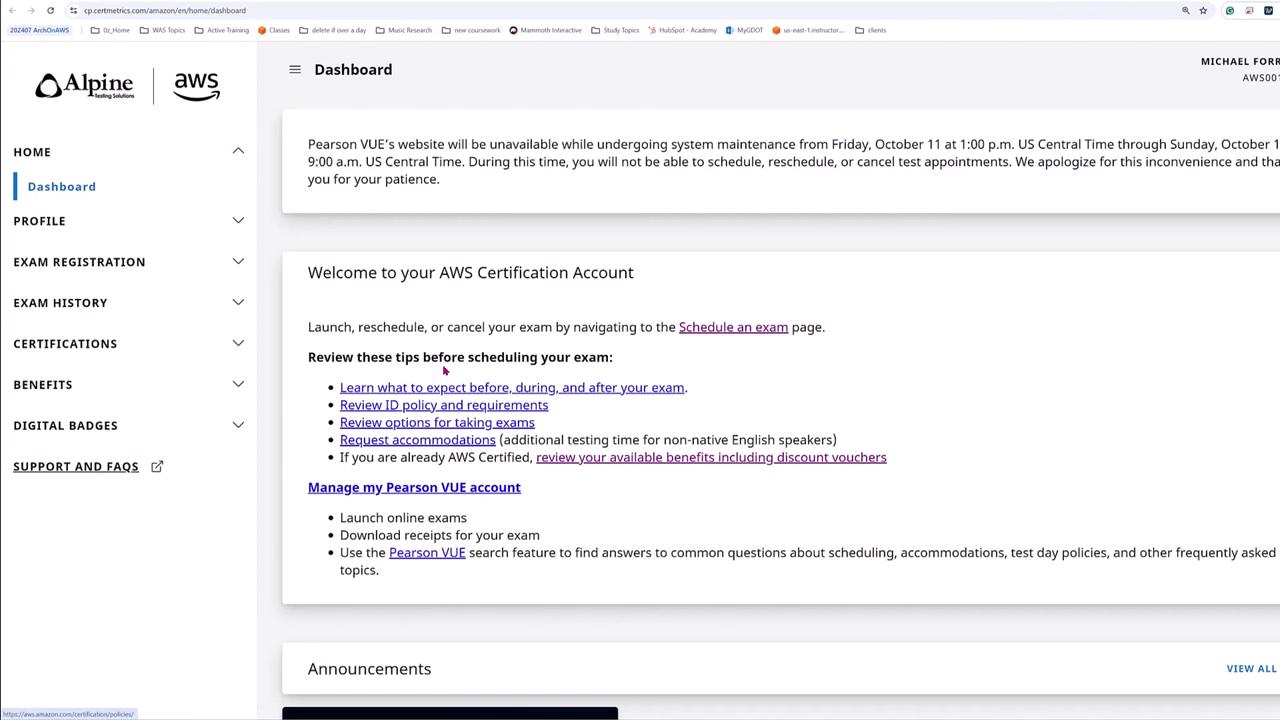Open the Schedule an exam link
The image size is (1280, 720).
(x=733, y=327)
